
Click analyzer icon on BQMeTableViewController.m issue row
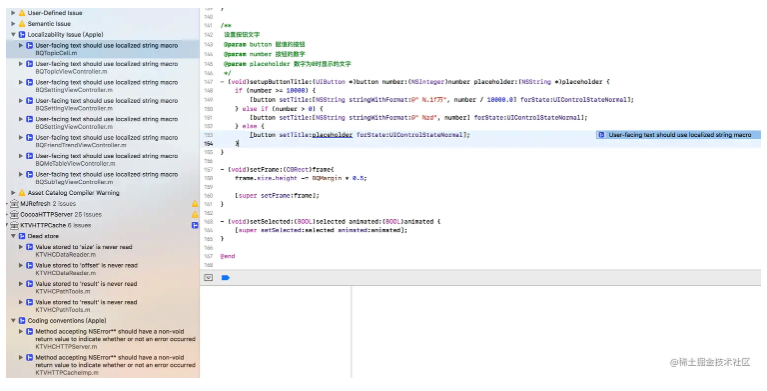coord(30,156)
